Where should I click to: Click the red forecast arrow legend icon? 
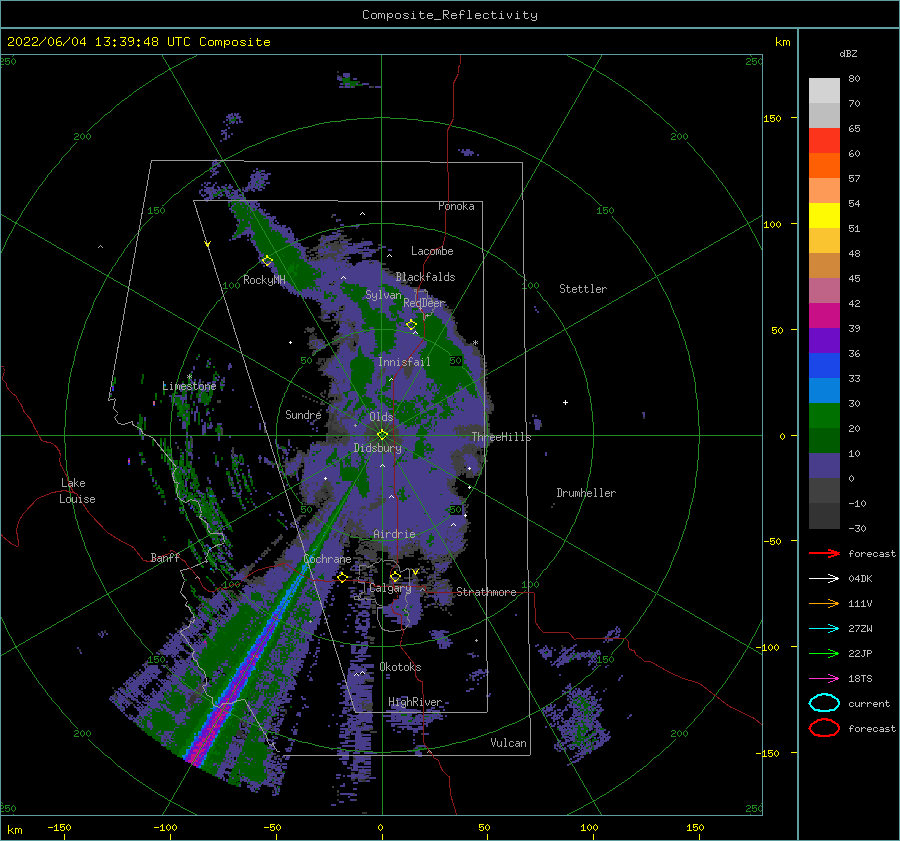pos(824,553)
